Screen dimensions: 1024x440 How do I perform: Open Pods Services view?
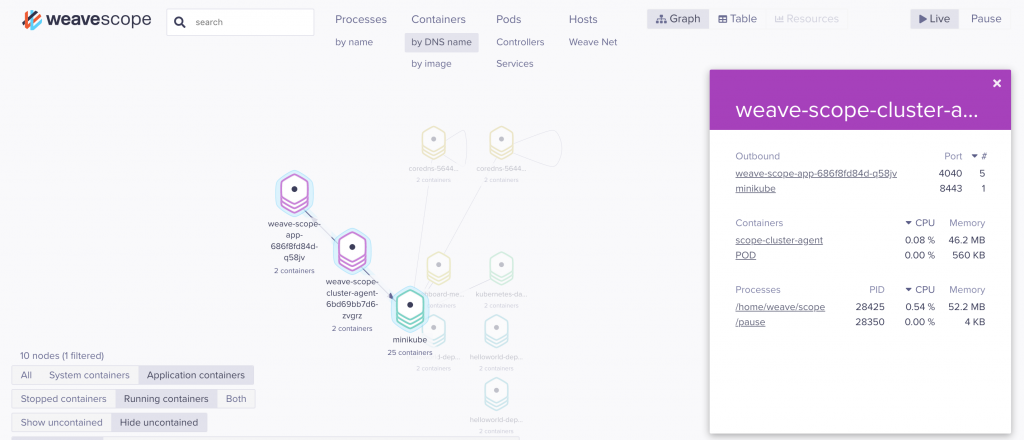[x=515, y=64]
